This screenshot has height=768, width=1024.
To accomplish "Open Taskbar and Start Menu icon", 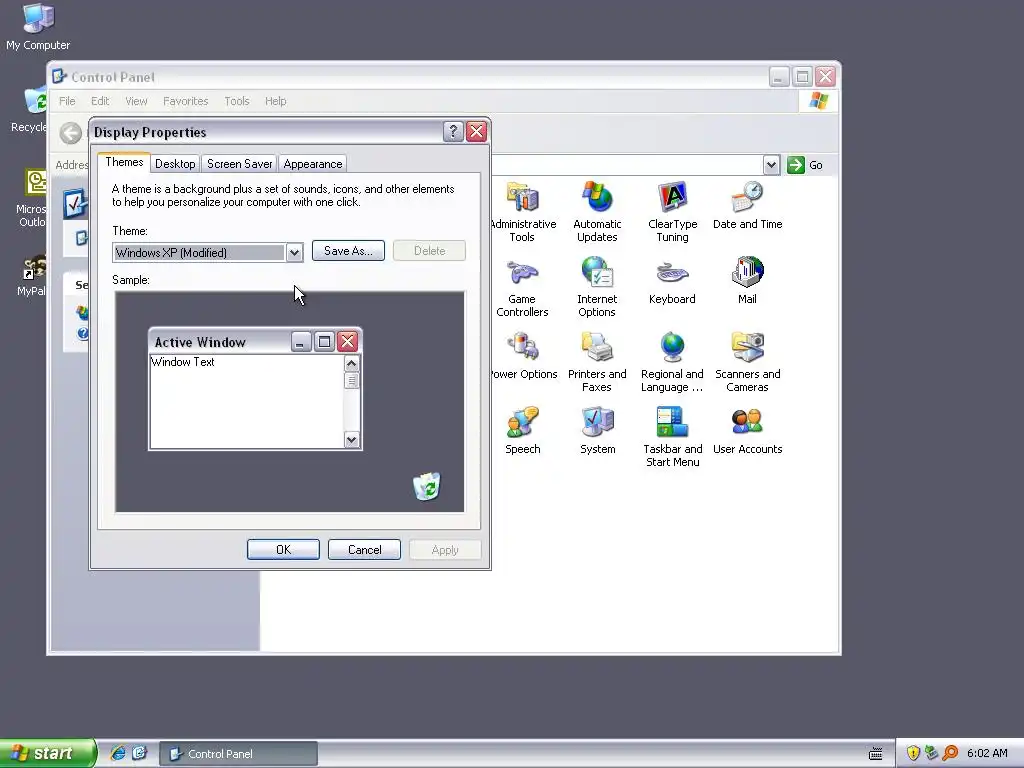I will [673, 437].
